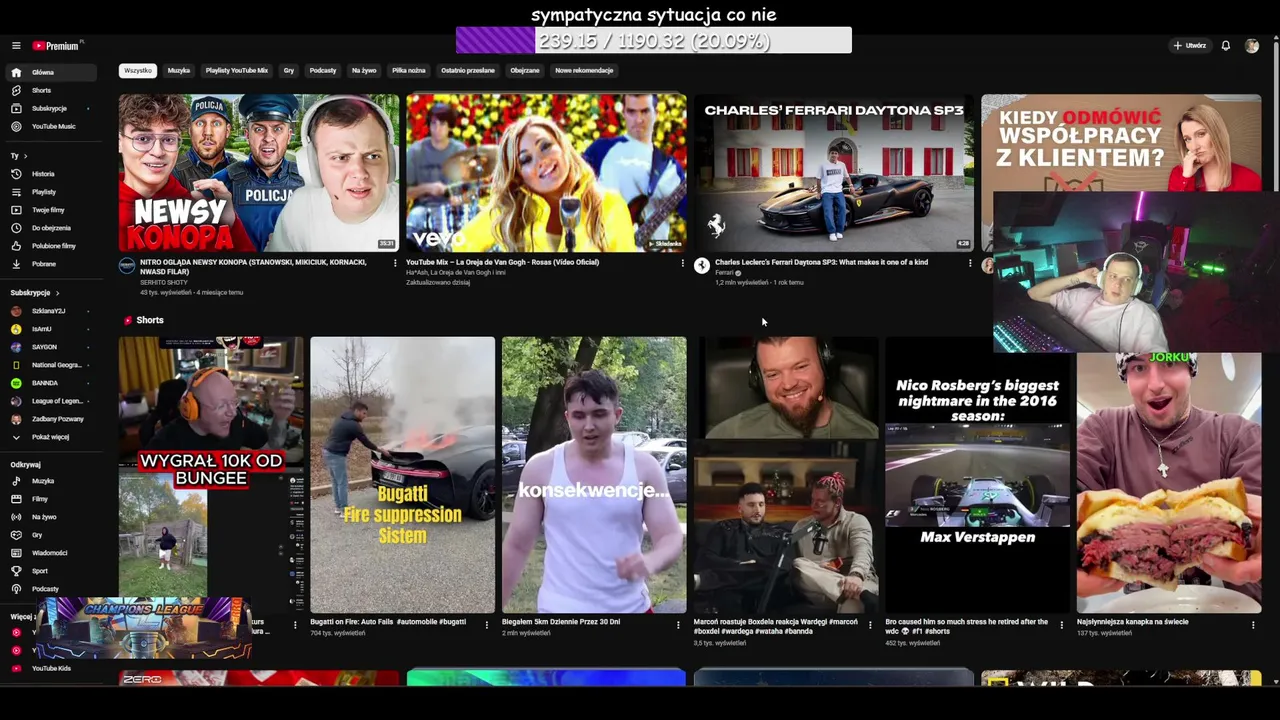Select the Piłka nożna filter chip
Viewport: 1280px width, 720px height.
[409, 71]
